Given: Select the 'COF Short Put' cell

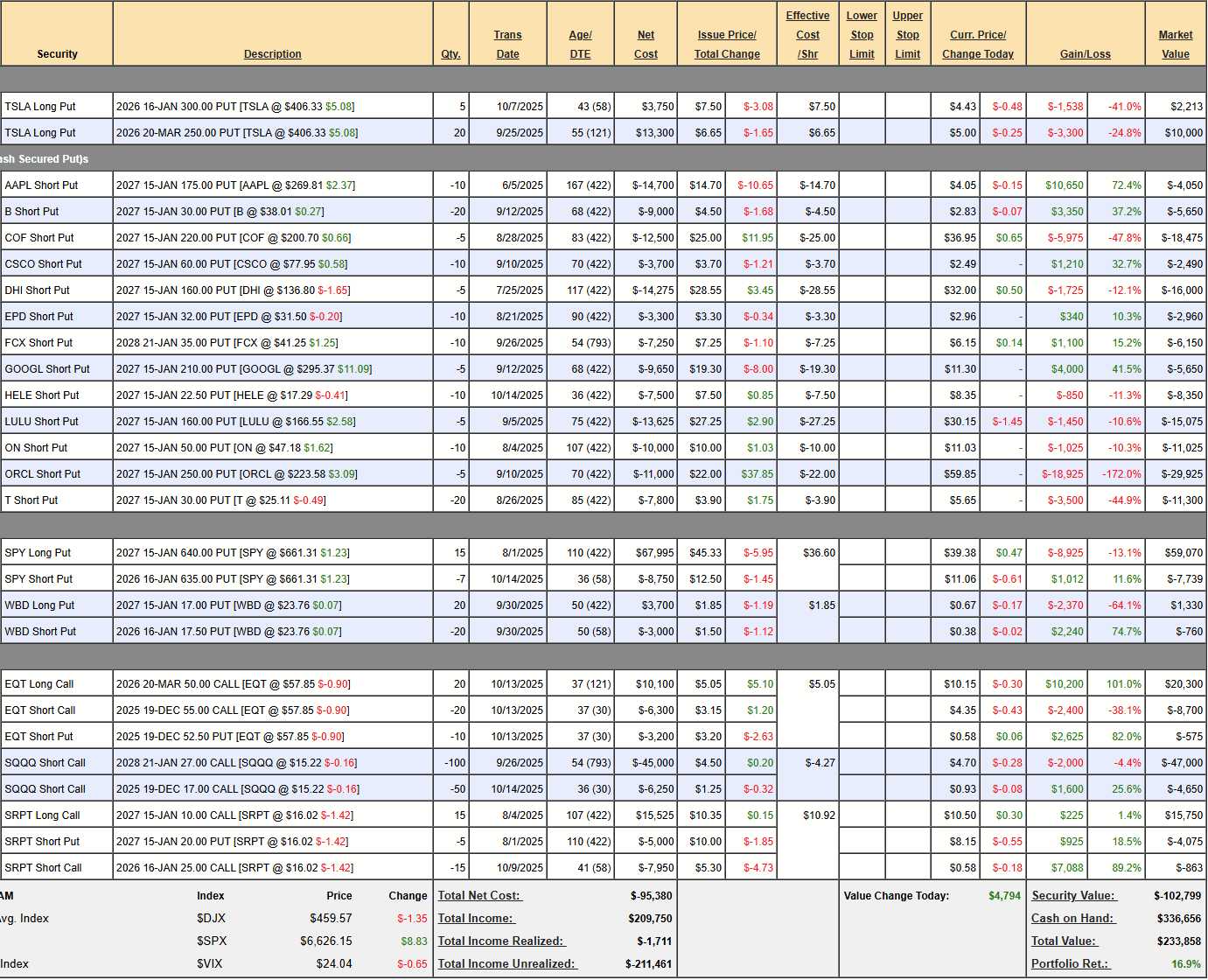Looking at the screenshot, I should [57, 237].
